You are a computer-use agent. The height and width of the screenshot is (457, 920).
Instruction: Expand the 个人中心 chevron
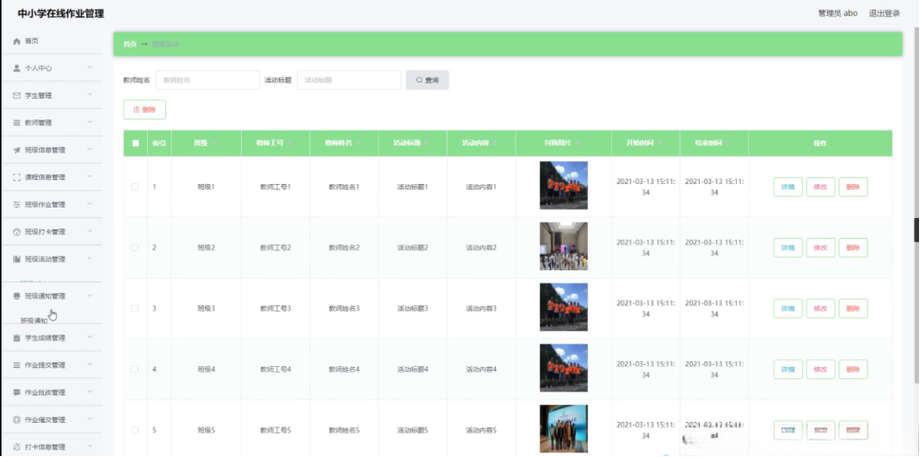tap(90, 67)
